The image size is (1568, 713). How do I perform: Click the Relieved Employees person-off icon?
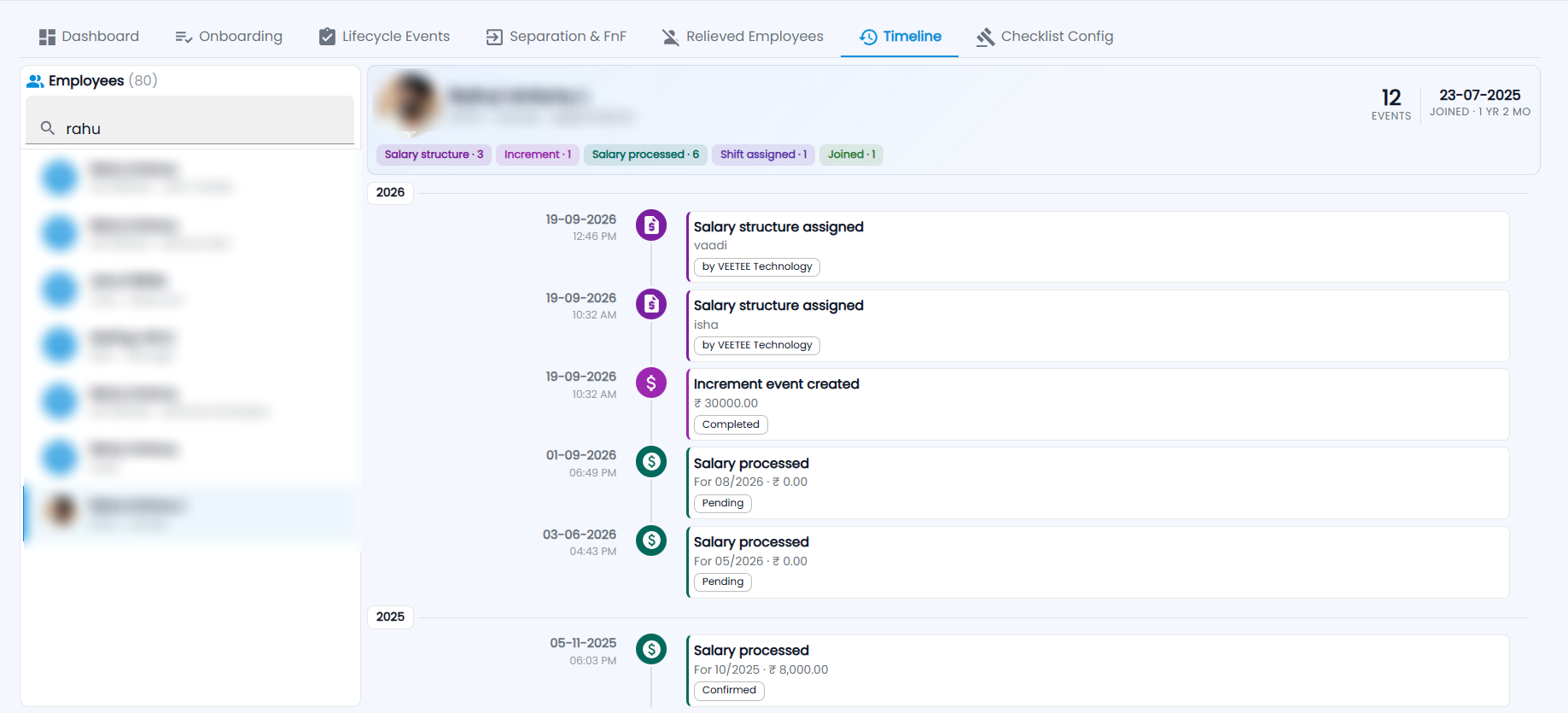[x=671, y=37]
